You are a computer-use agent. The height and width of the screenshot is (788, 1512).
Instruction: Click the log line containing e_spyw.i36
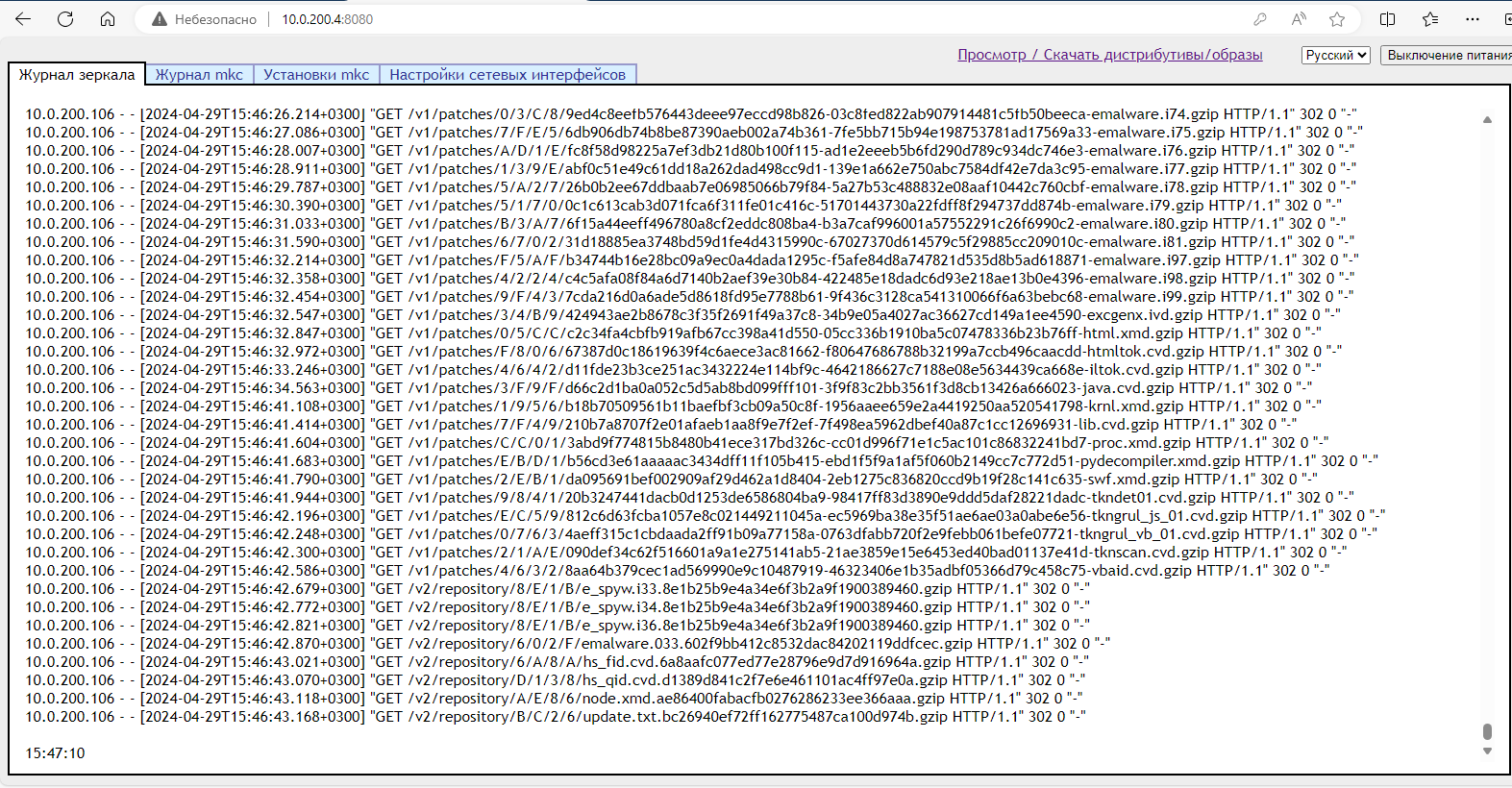click(558, 626)
